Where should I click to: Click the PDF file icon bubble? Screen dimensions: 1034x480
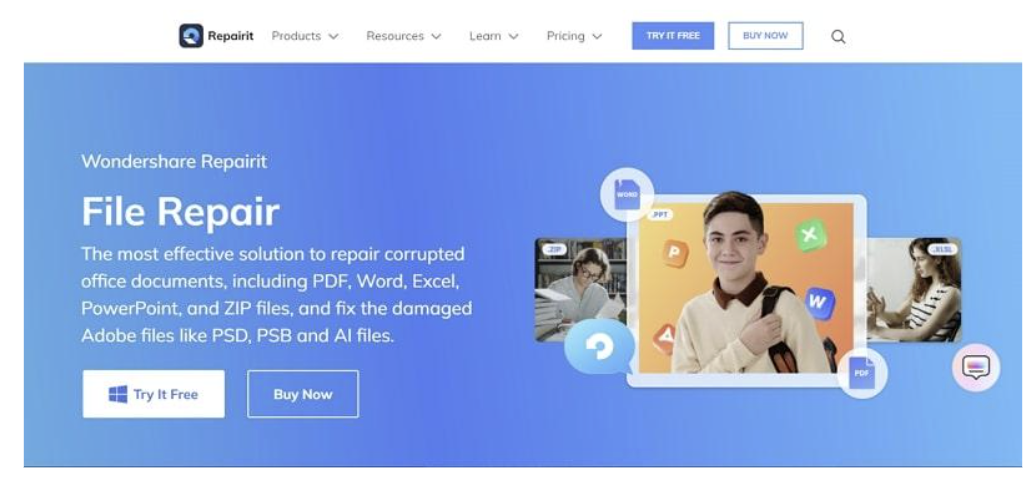point(862,373)
